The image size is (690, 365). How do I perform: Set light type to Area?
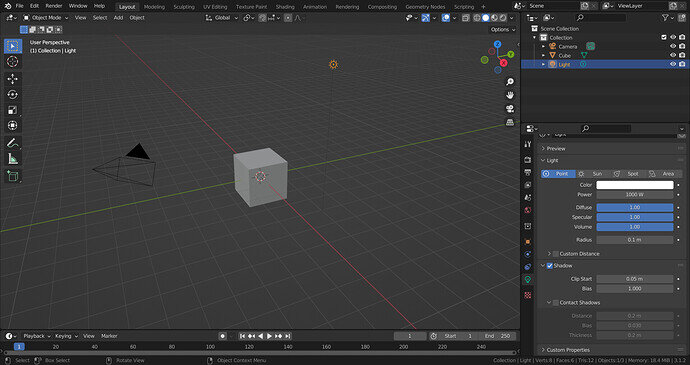[x=664, y=174]
